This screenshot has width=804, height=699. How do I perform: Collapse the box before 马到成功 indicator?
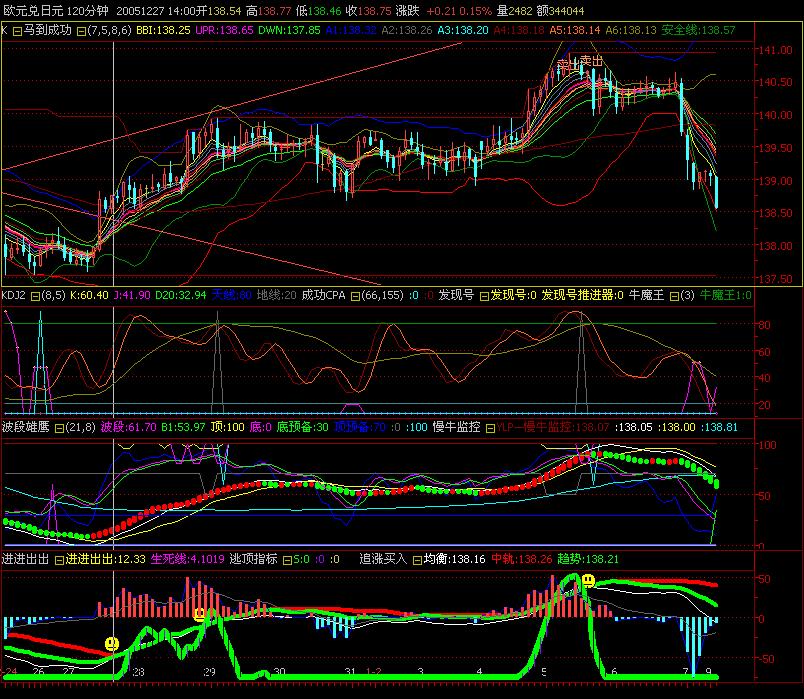(14, 30)
